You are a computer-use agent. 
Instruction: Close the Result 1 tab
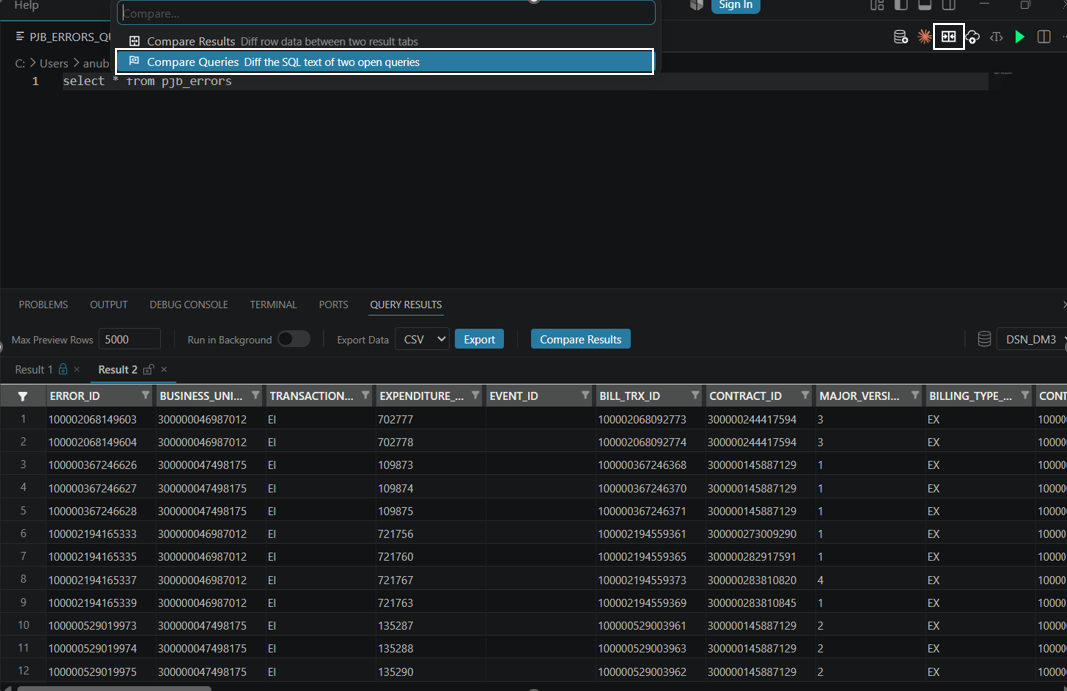(77, 369)
